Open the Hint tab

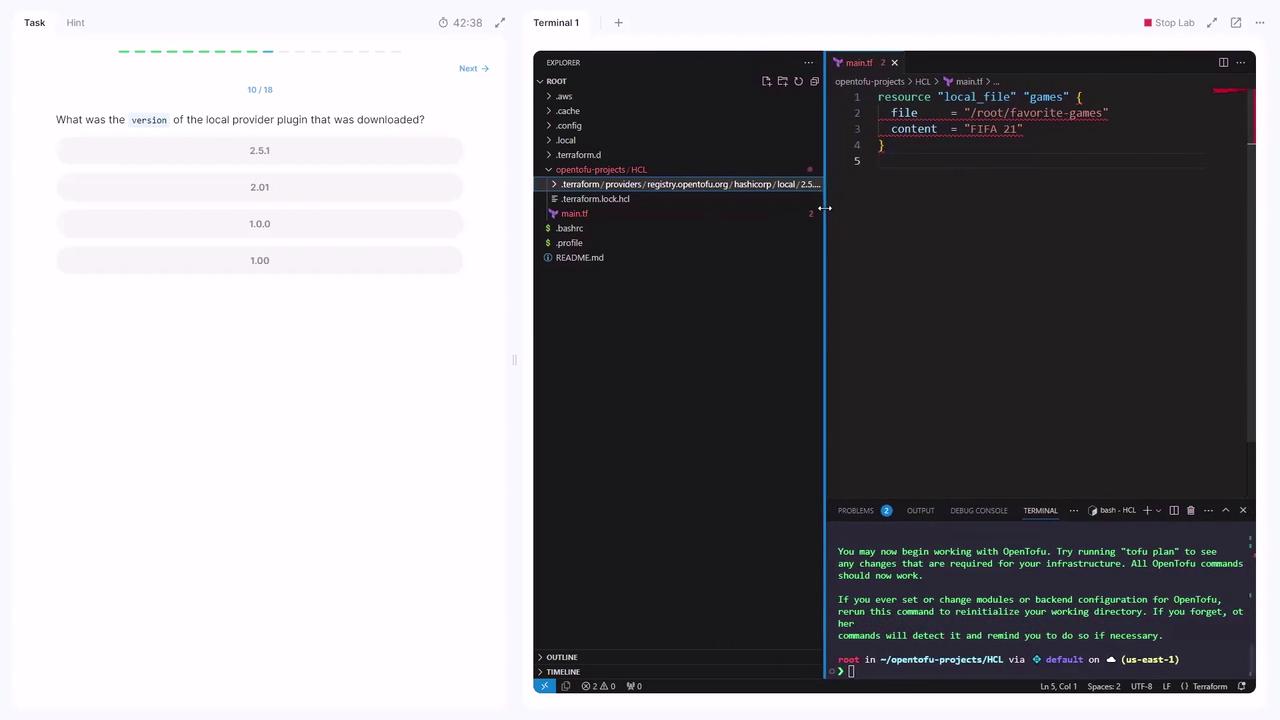click(x=75, y=22)
